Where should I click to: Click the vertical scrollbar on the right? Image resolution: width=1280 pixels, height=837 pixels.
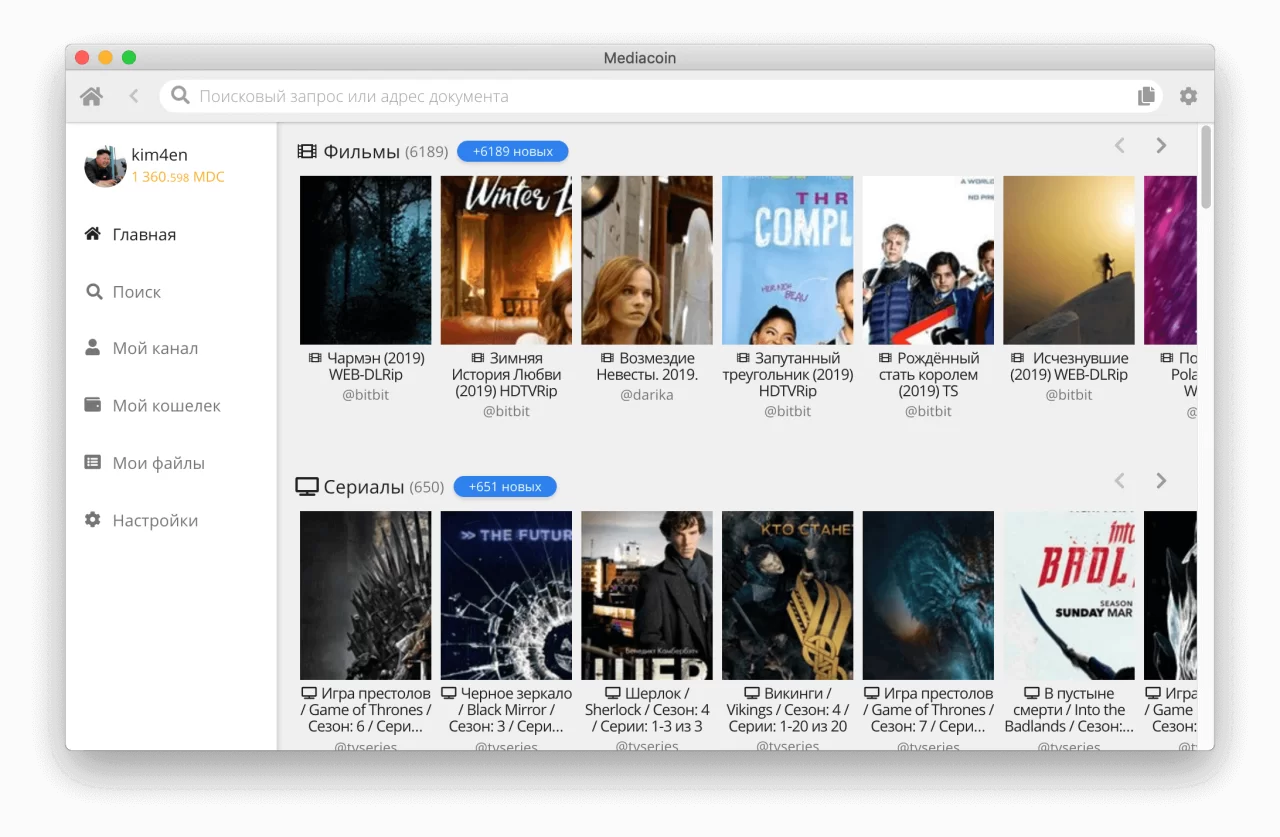pos(1206,167)
